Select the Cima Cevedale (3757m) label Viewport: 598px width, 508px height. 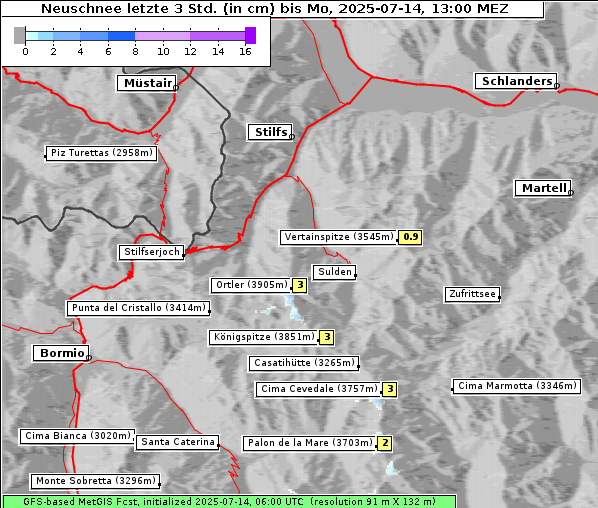pos(318,389)
